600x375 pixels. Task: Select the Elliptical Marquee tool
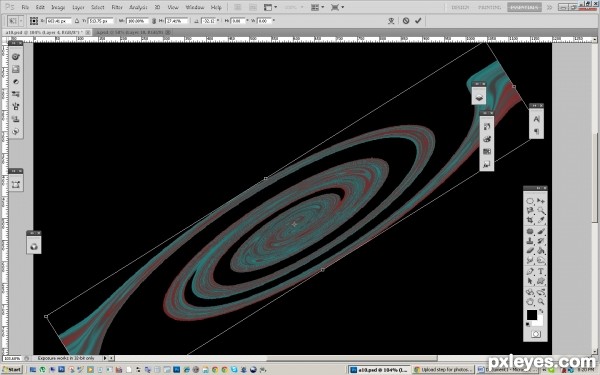530,201
